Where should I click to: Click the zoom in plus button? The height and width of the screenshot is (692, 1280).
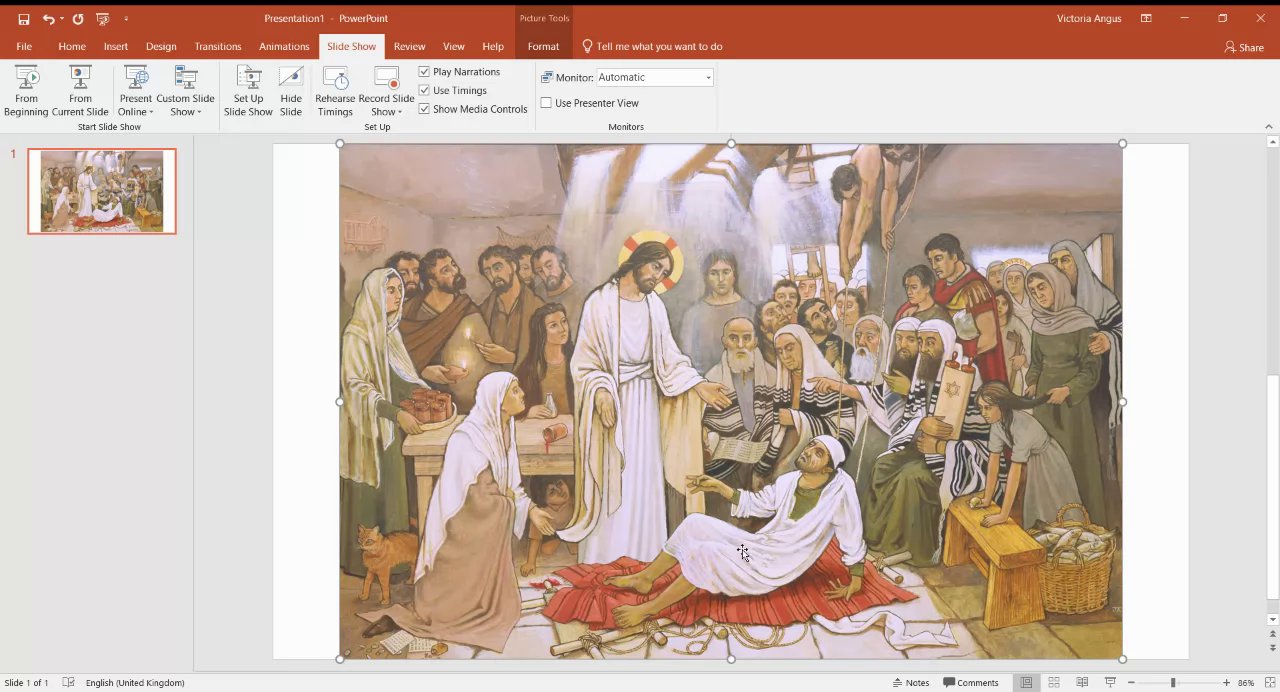pyautogui.click(x=1226, y=683)
